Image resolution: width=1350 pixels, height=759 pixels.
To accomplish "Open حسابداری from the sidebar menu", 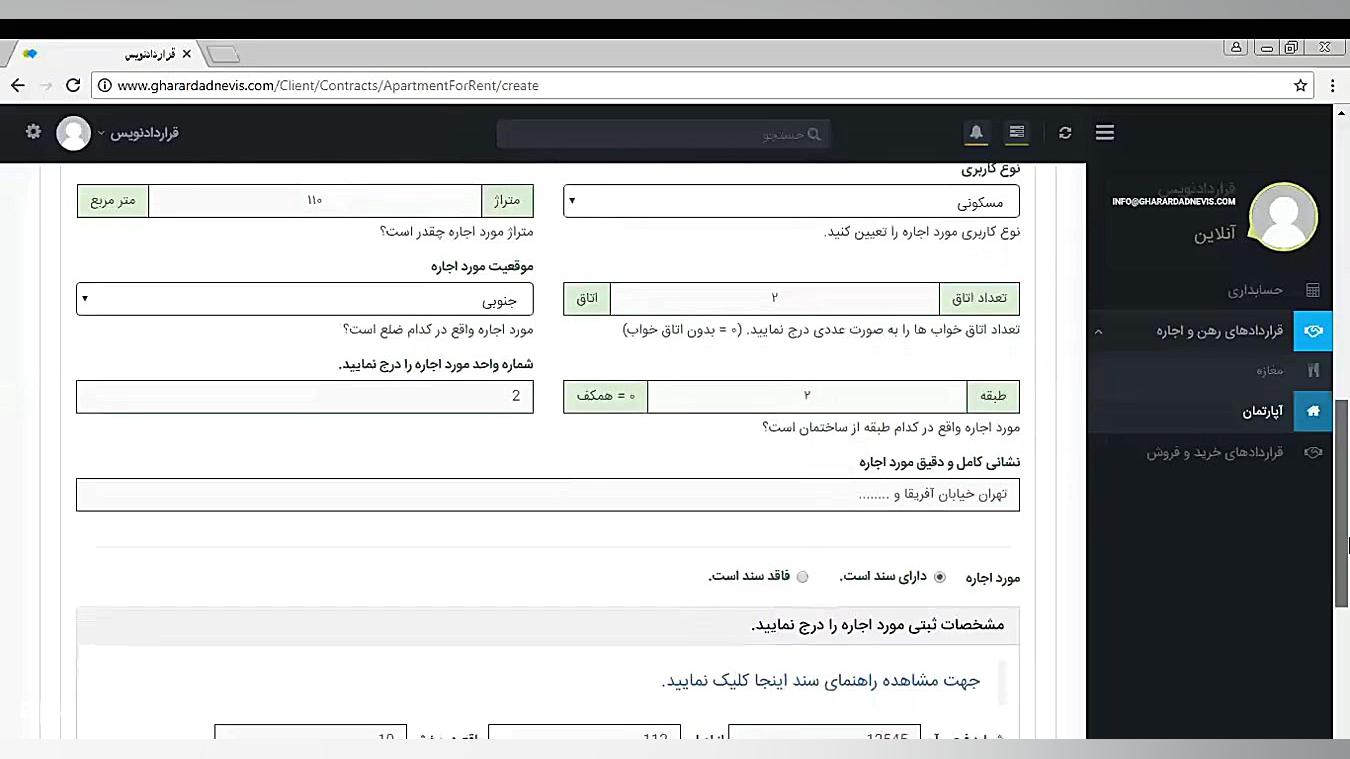I will click(1255, 290).
